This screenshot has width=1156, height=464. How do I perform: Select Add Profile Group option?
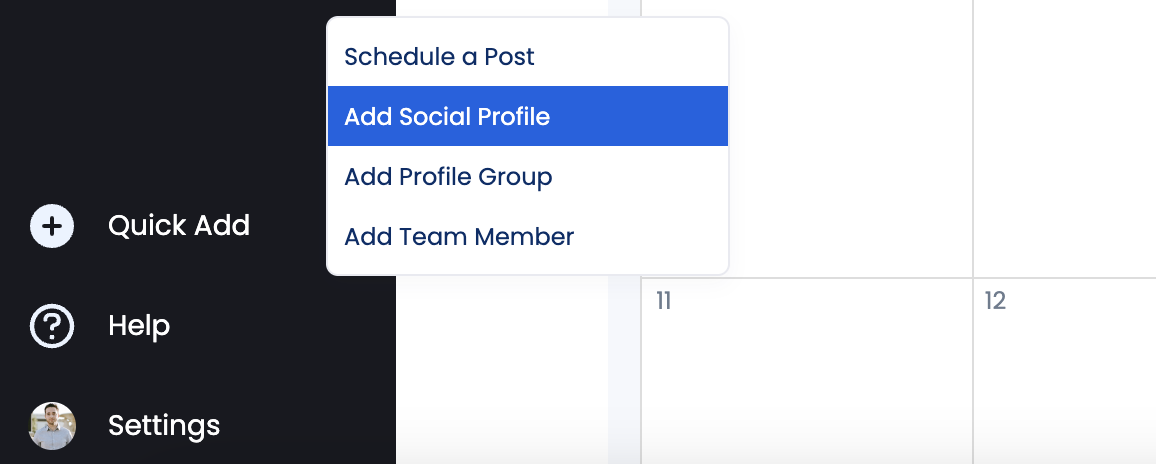(x=448, y=177)
